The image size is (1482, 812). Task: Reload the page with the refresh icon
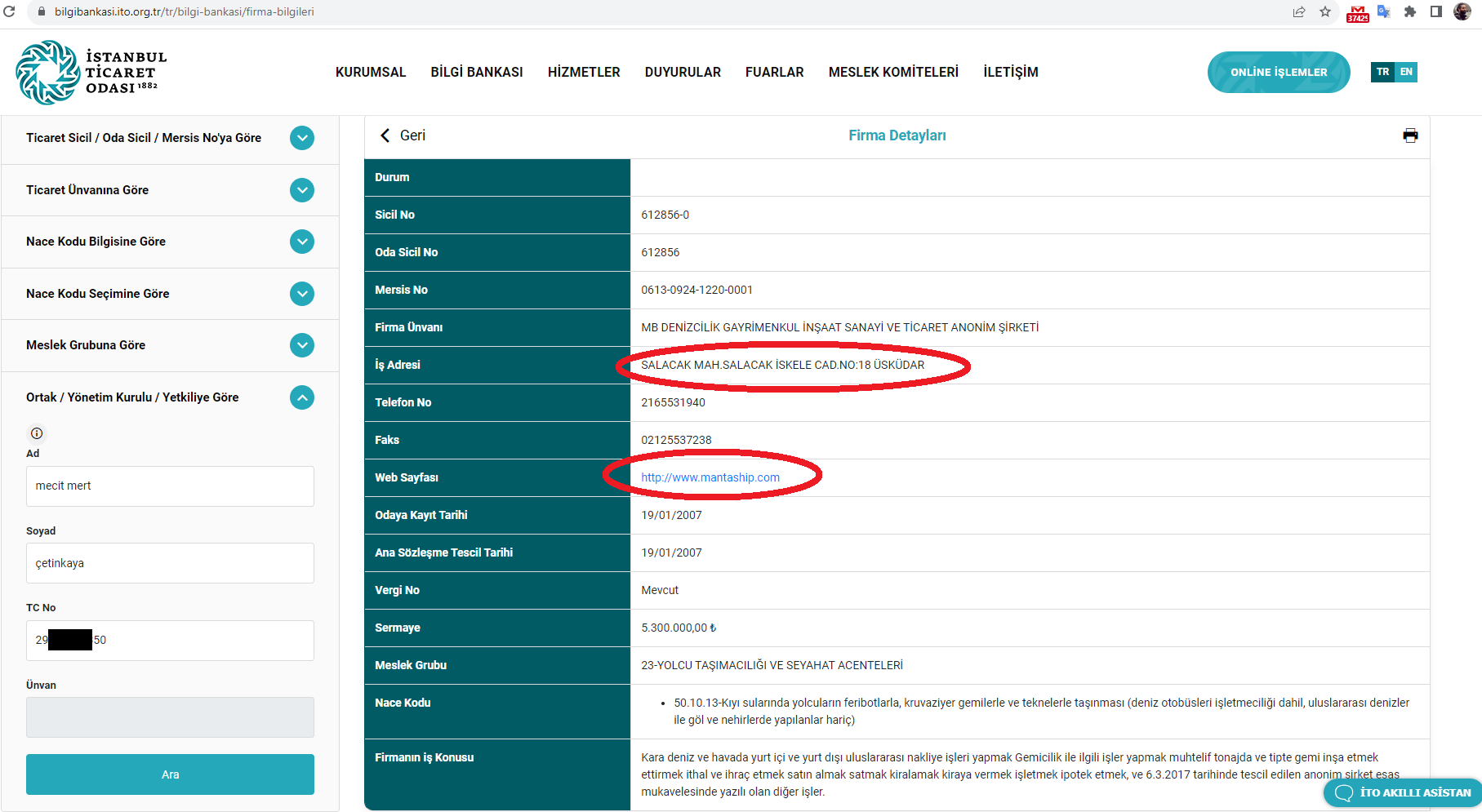pyautogui.click(x=9, y=11)
